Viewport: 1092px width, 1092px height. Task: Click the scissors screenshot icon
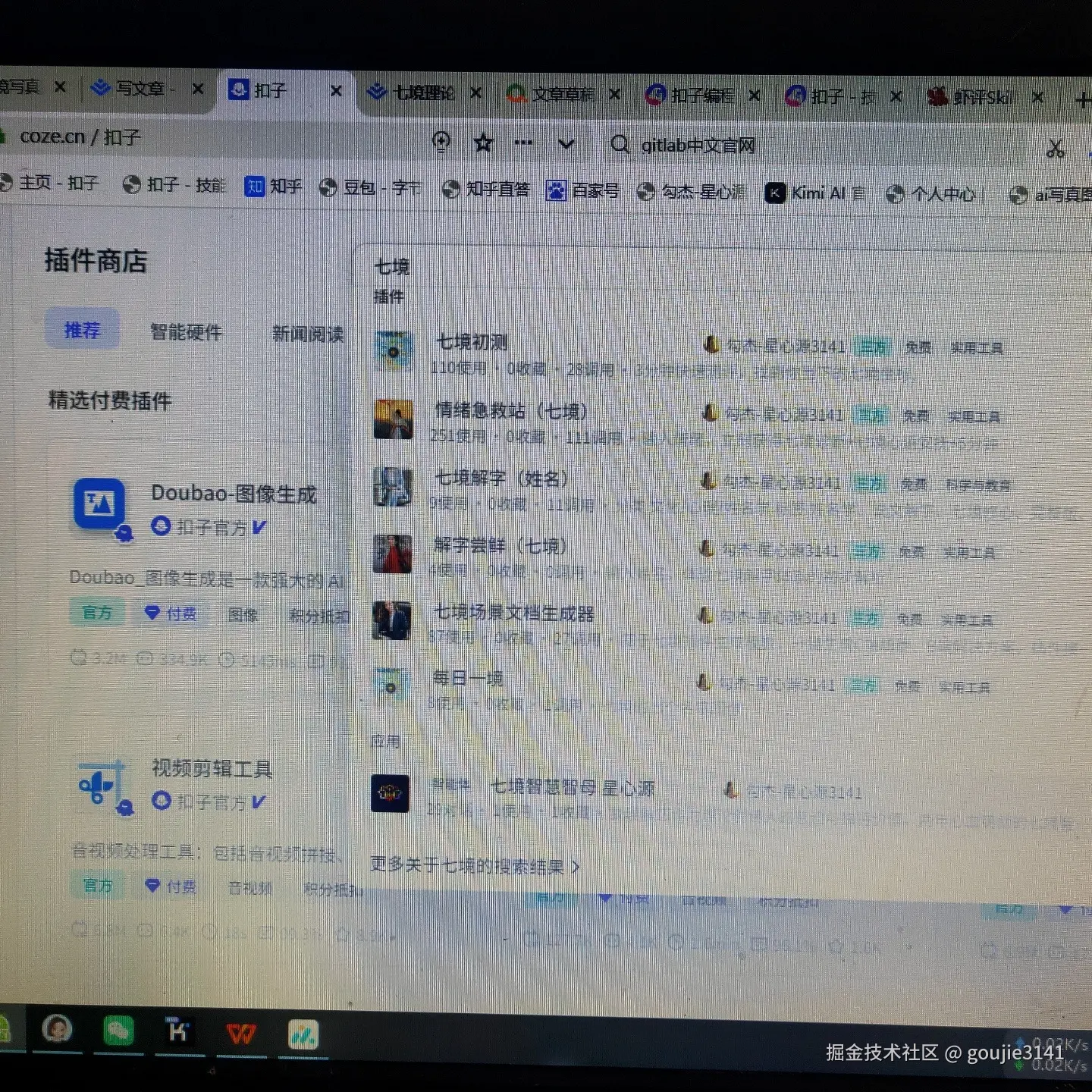tap(1055, 149)
